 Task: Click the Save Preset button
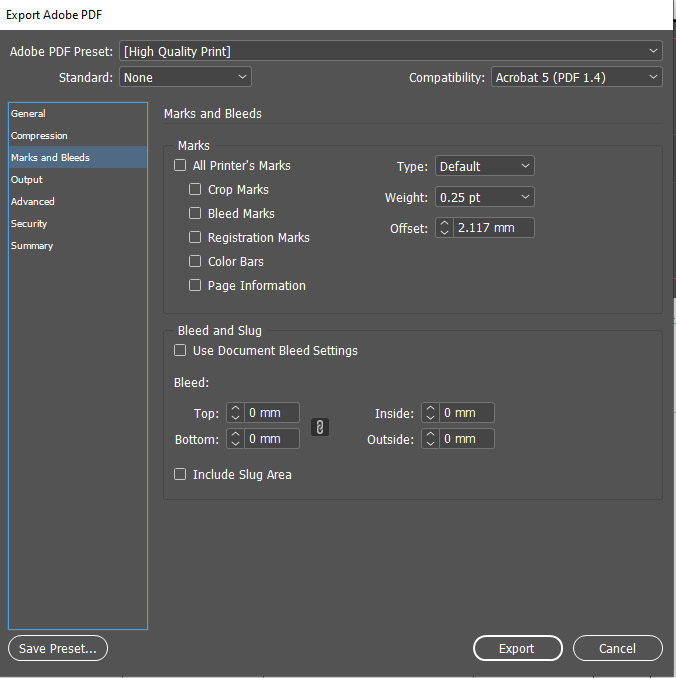[58, 648]
